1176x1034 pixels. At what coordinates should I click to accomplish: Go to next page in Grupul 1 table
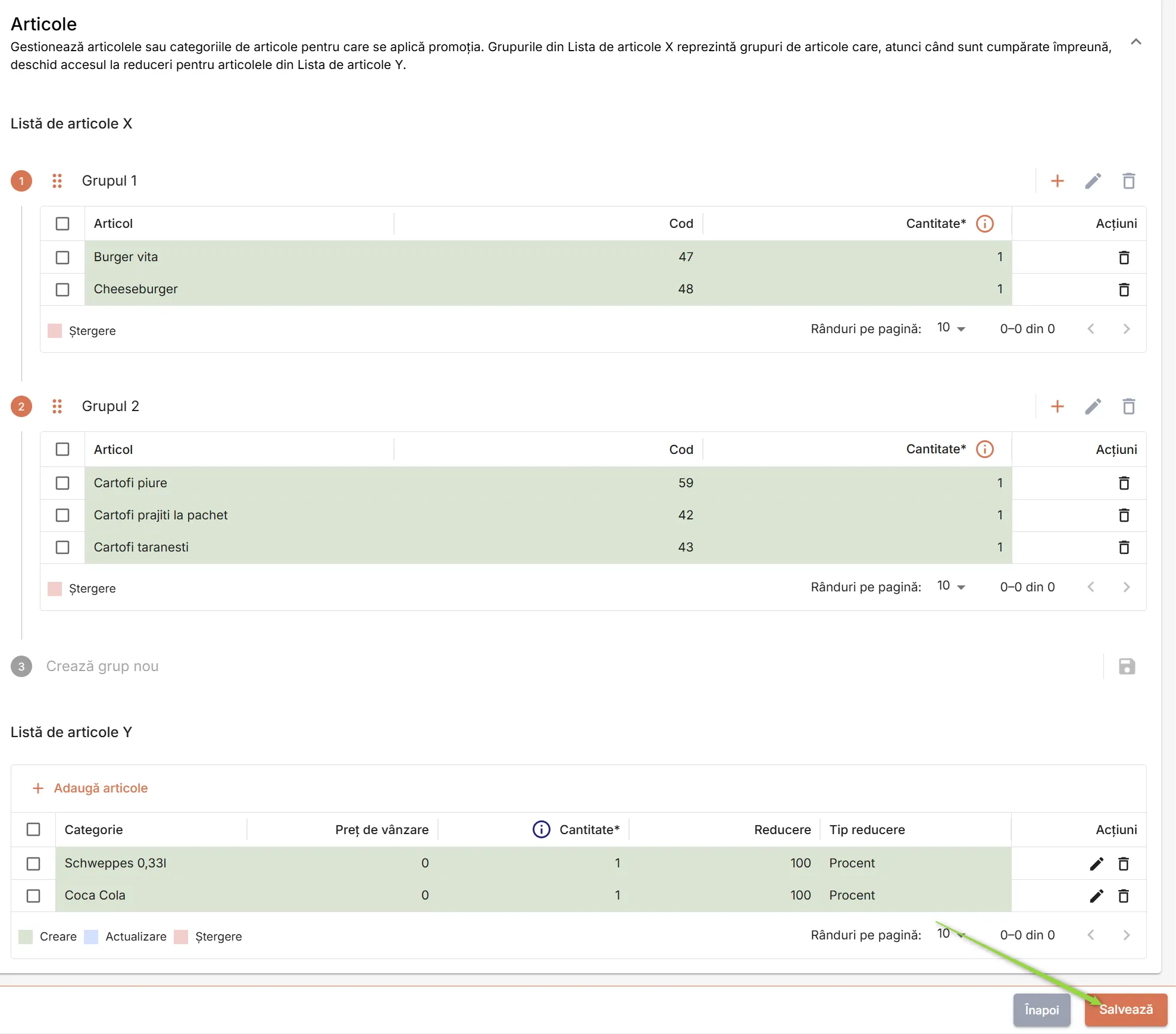[1126, 328]
